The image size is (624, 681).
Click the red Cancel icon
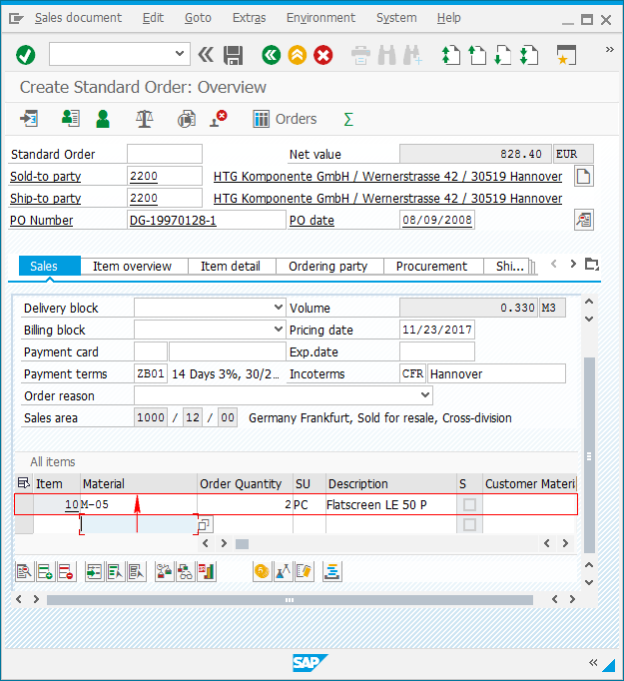coord(323,55)
